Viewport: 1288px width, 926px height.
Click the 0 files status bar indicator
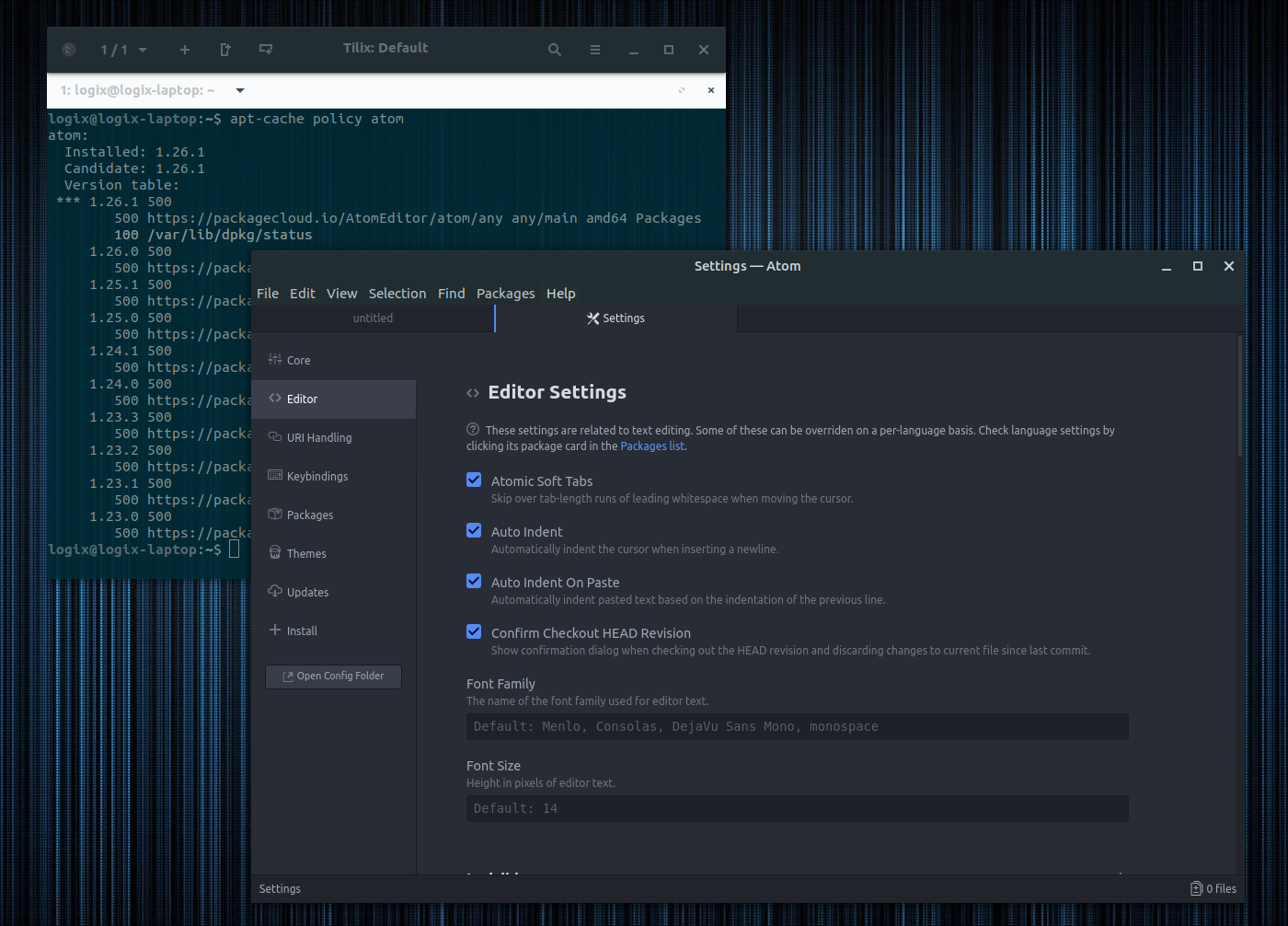tap(1213, 888)
